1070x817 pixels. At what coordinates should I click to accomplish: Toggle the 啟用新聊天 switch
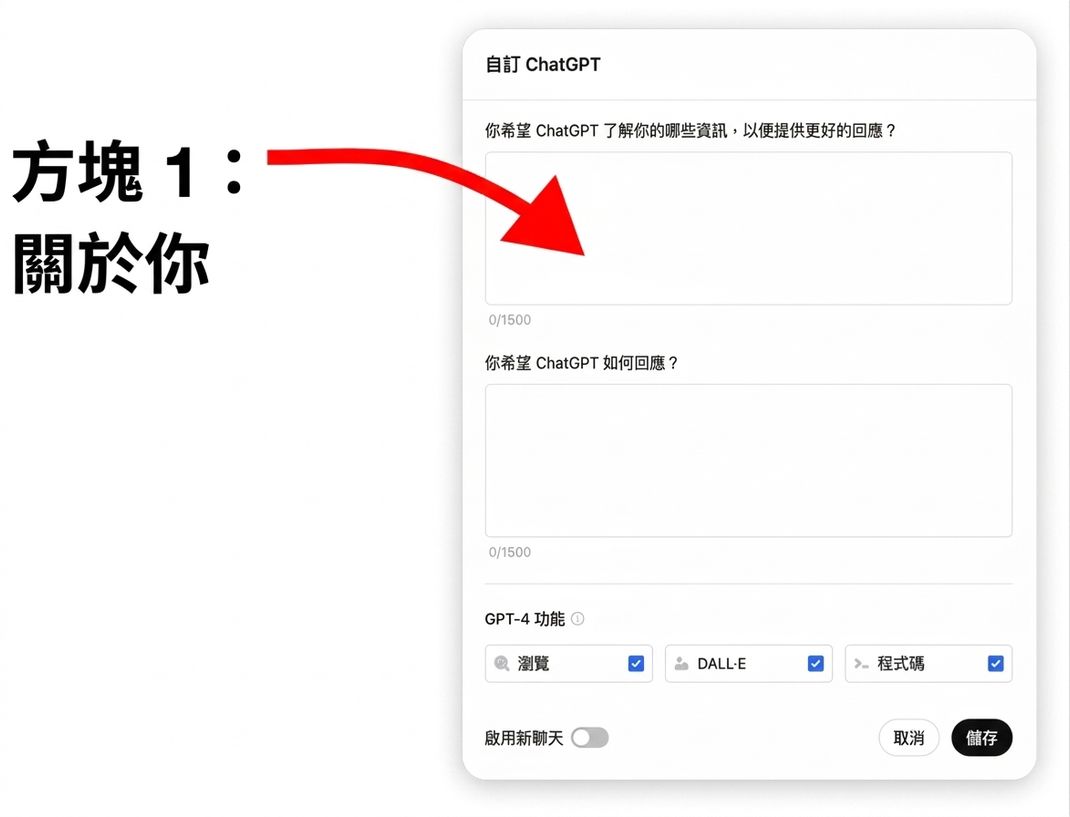click(x=590, y=737)
